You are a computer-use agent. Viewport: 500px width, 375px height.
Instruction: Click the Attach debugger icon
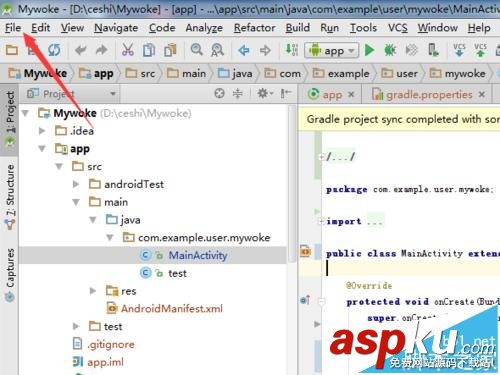(411, 50)
